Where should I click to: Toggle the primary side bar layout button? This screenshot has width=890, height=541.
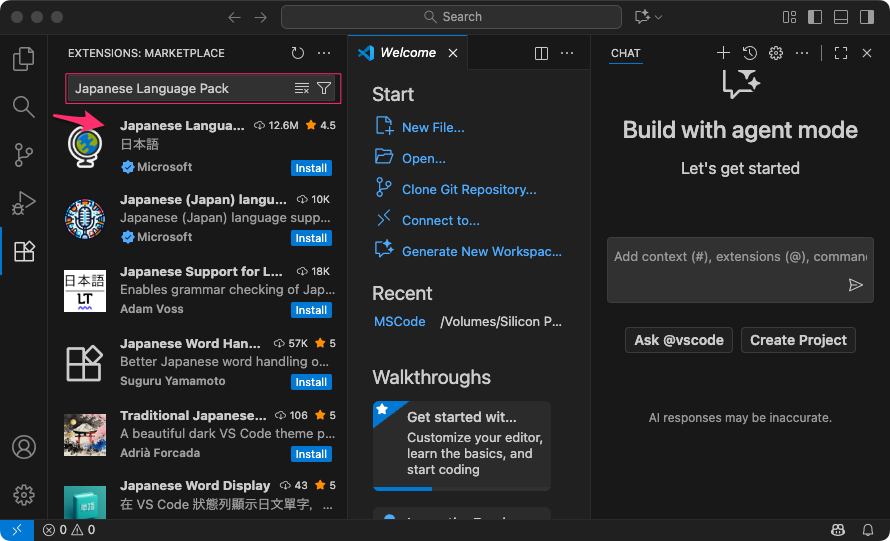pos(815,17)
